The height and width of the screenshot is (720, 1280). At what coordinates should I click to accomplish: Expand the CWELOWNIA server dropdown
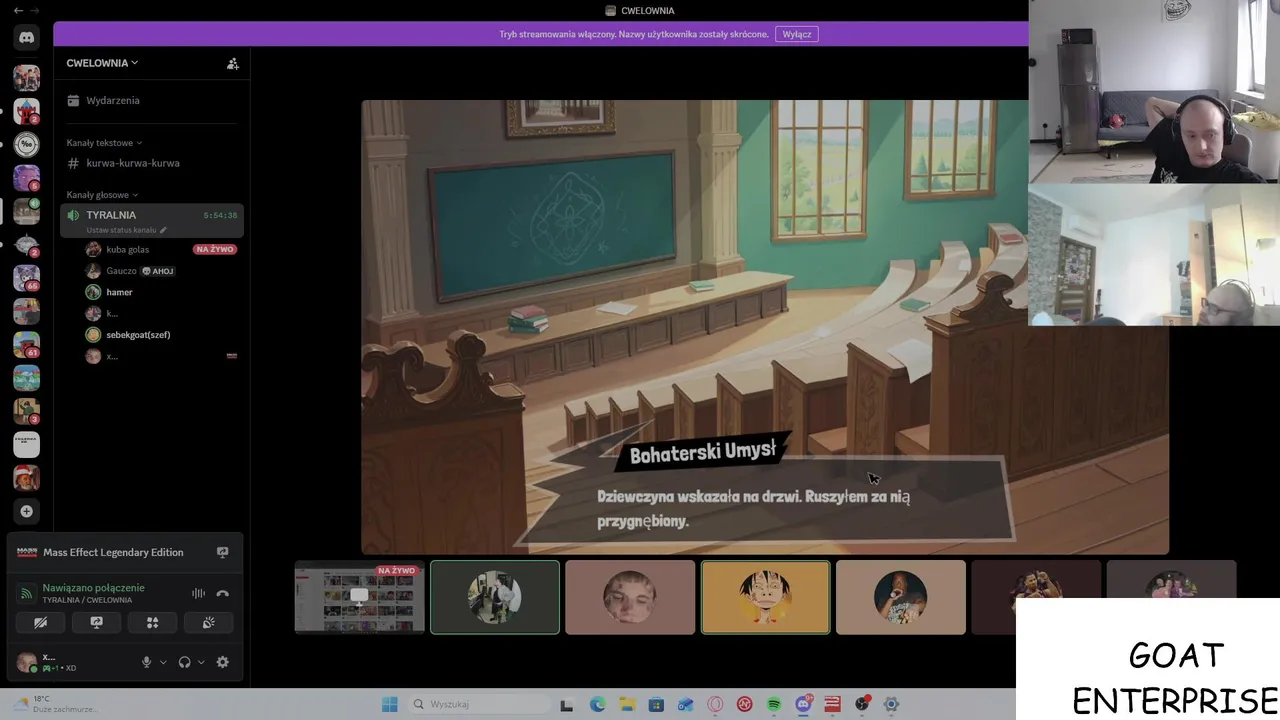point(102,63)
